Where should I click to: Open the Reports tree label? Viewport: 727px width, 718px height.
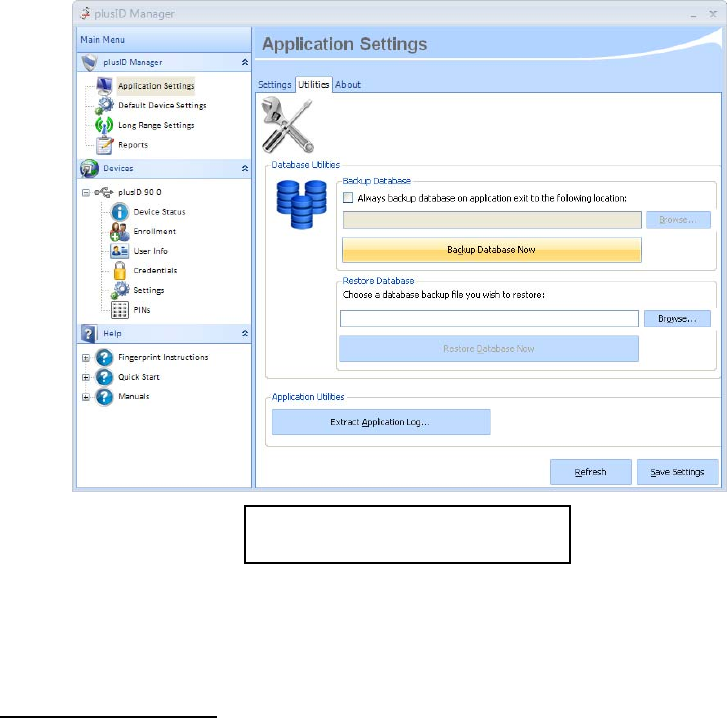(x=133, y=145)
